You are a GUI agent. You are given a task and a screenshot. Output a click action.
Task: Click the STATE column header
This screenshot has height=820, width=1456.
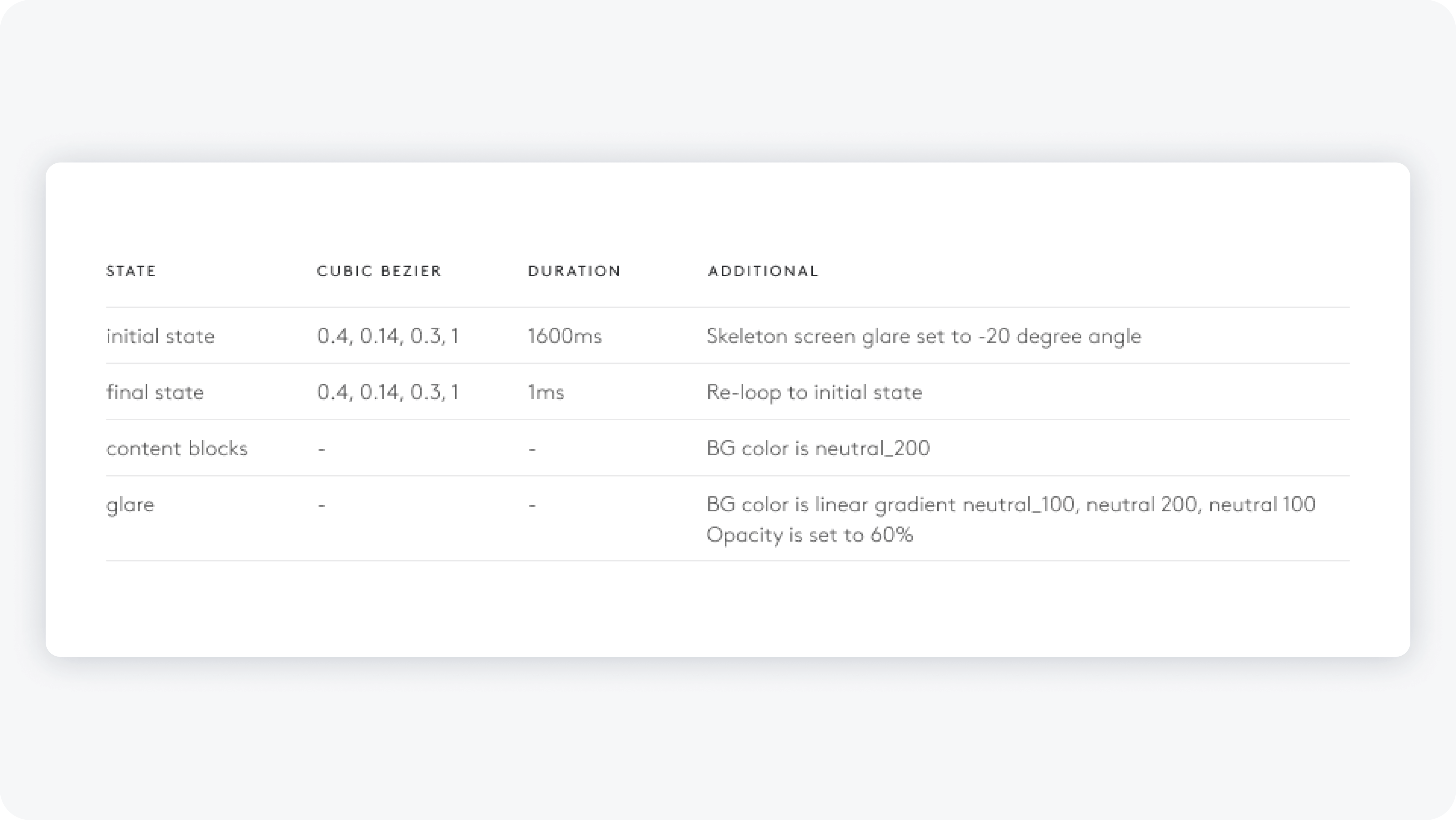click(x=131, y=271)
